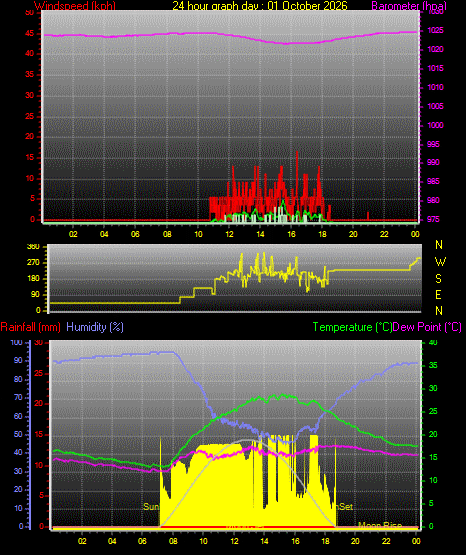Screen dimensions: 466x555
Task: Click the 45 value on windspeed axis
Action: coord(30,34)
